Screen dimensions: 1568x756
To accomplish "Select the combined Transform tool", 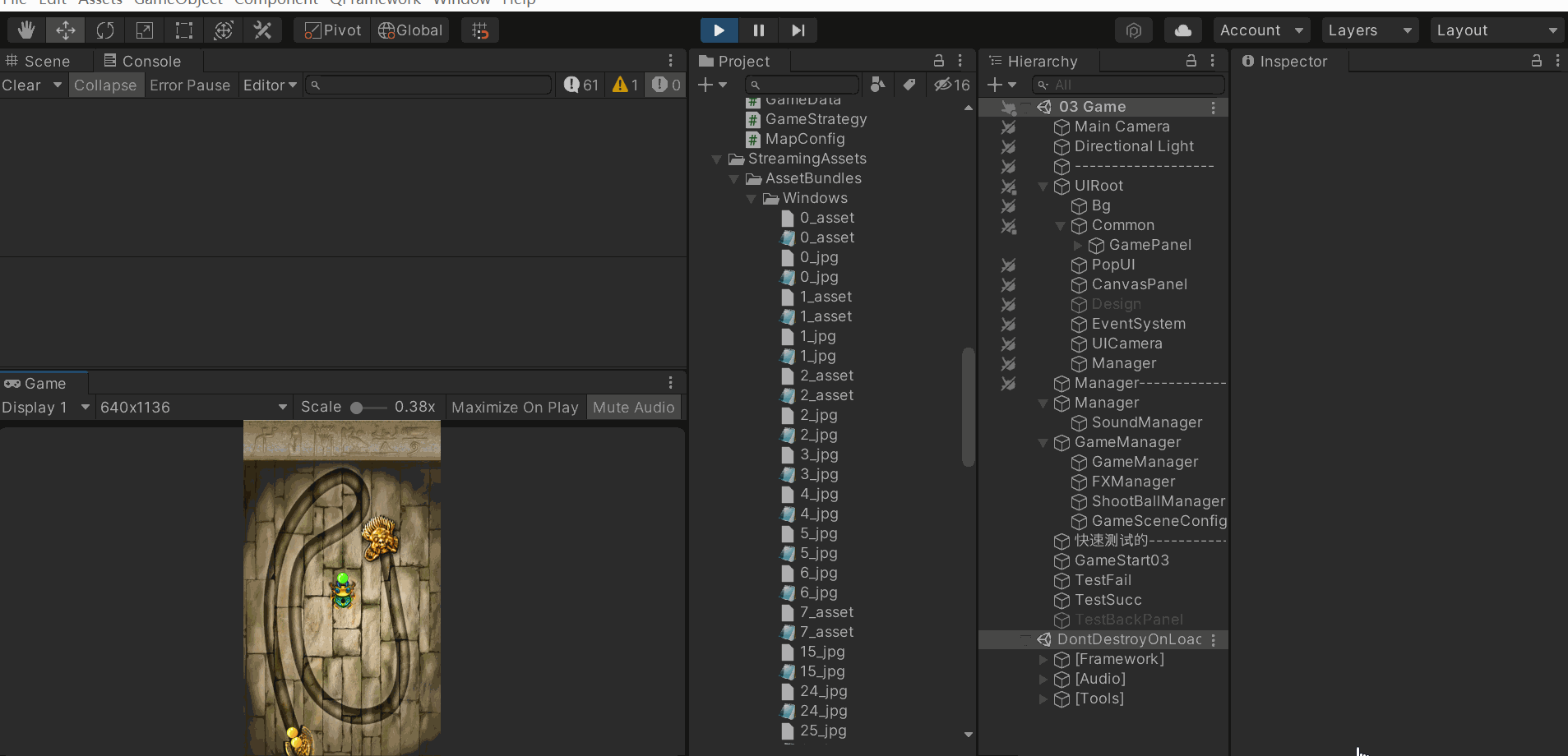I will [224, 30].
